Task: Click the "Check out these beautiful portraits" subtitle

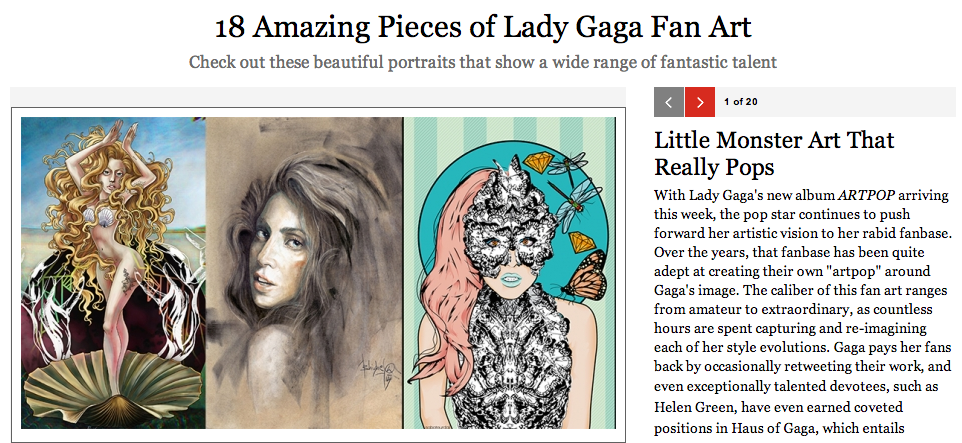Action: (x=483, y=62)
